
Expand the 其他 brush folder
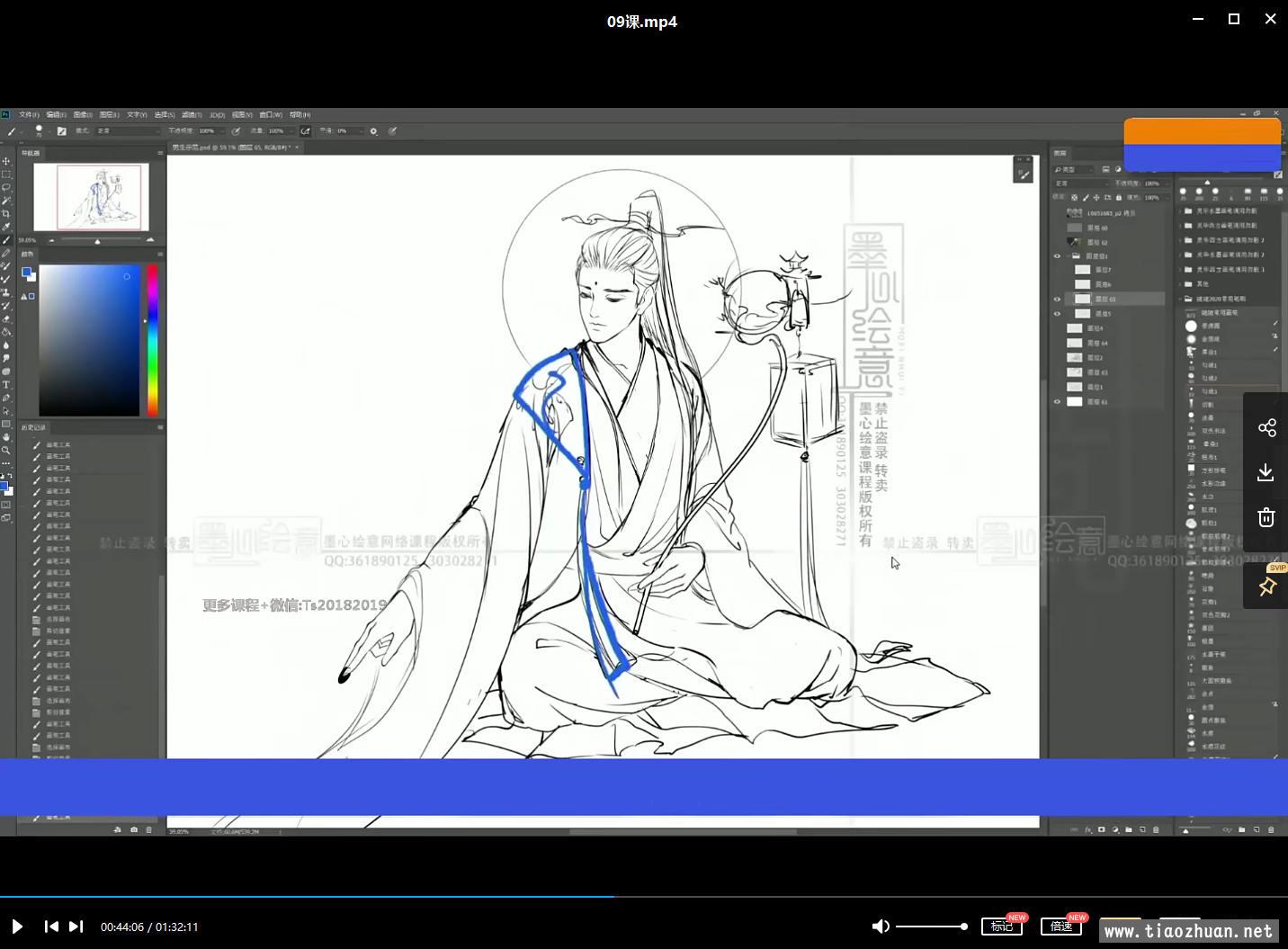point(1181,284)
